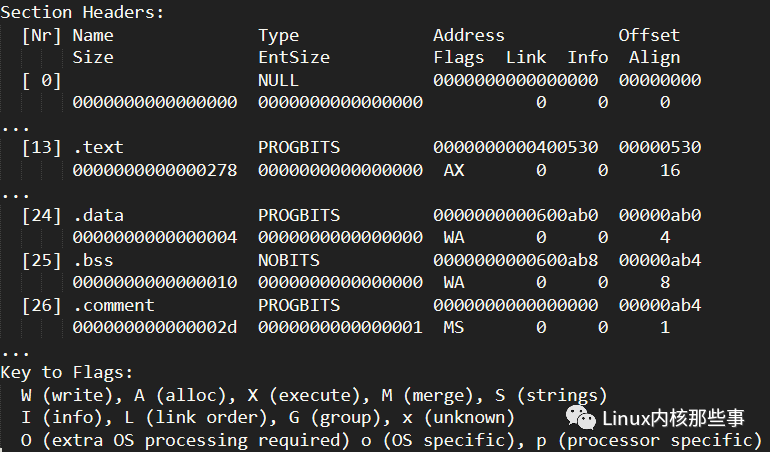Click the MS flags value
Image resolution: width=770 pixels, height=452 pixels.
454,327
